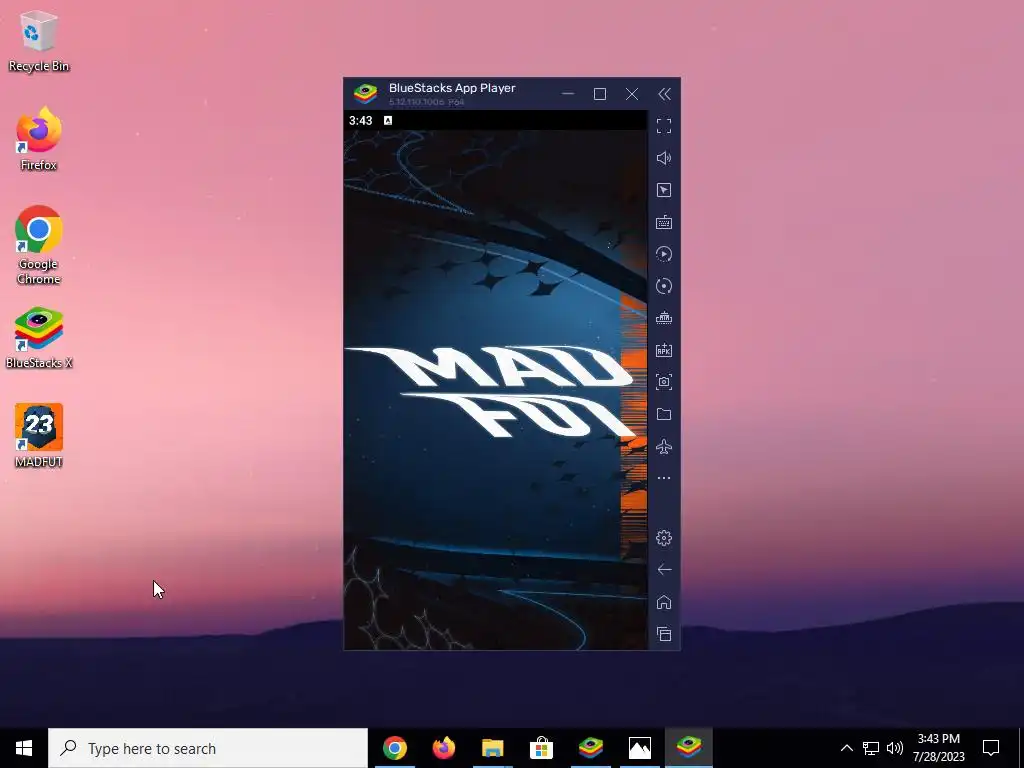Open File Explorer from the taskbar
The height and width of the screenshot is (768, 1024).
[492, 748]
